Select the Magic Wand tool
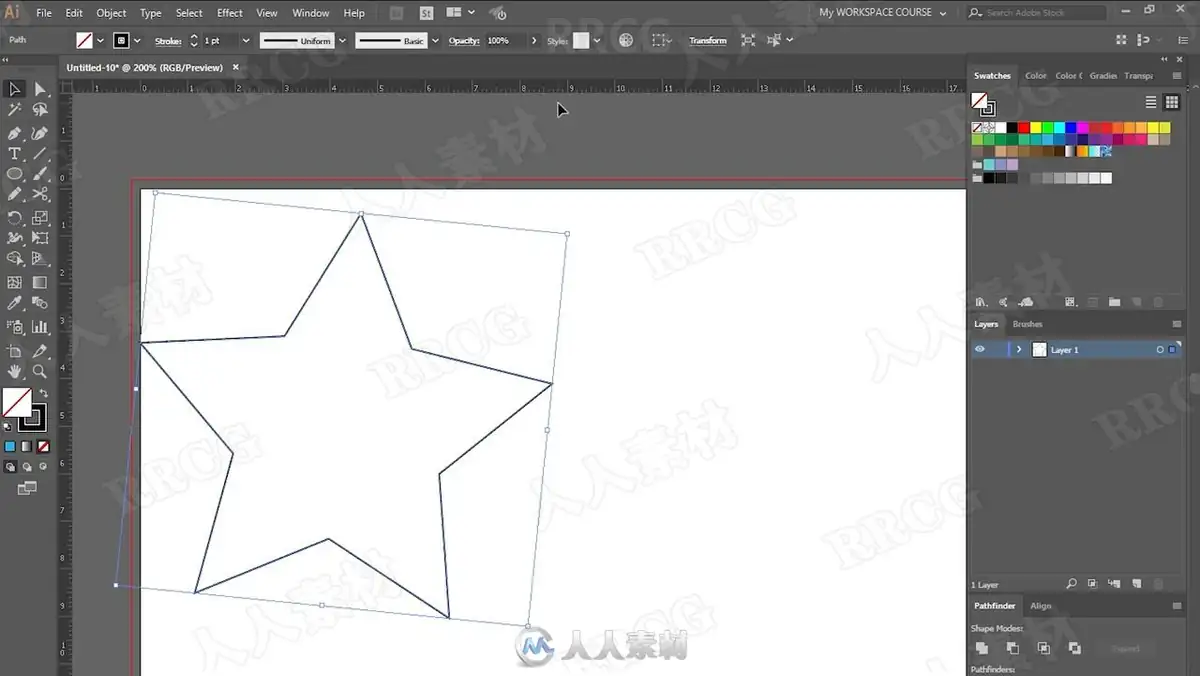Image resolution: width=1200 pixels, height=676 pixels. [15, 111]
